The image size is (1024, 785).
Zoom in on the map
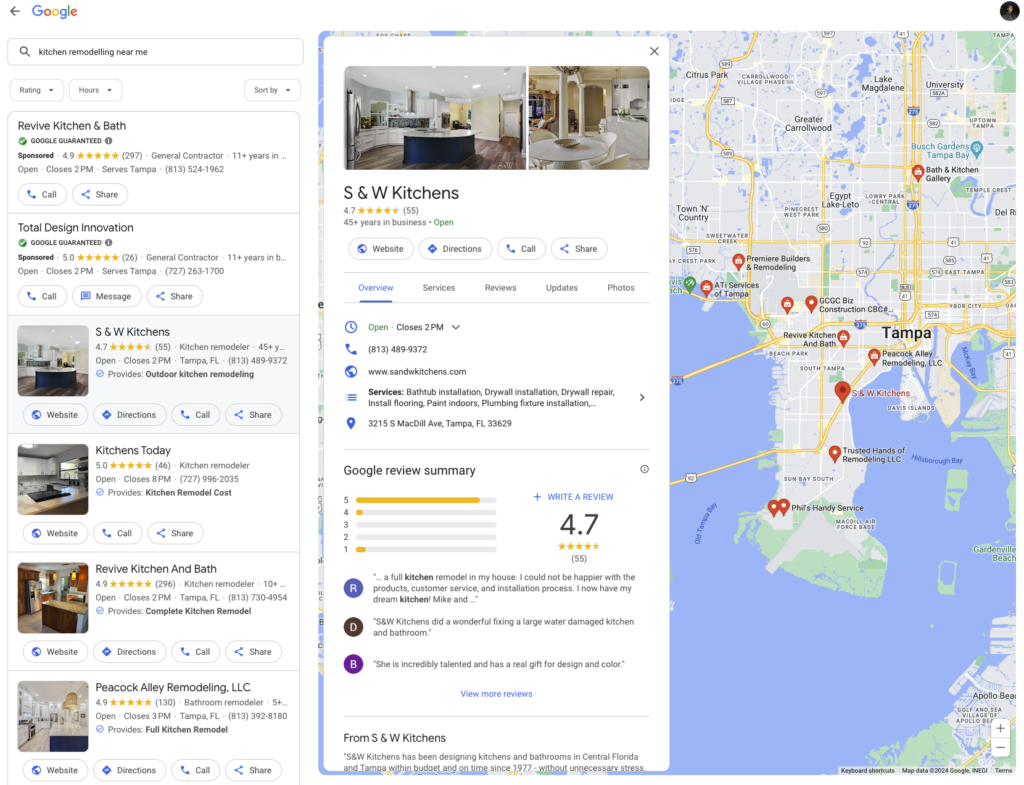(x=1000, y=728)
